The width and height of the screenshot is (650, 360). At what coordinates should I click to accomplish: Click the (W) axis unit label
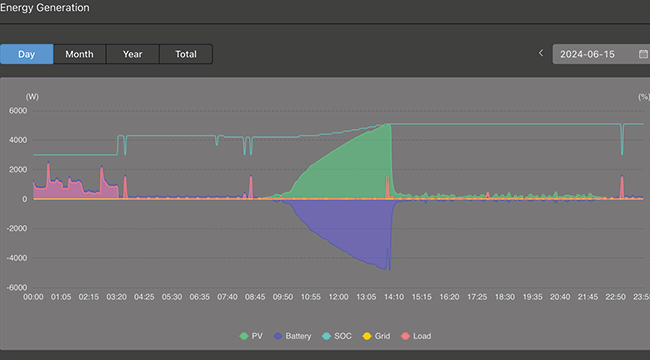32,97
